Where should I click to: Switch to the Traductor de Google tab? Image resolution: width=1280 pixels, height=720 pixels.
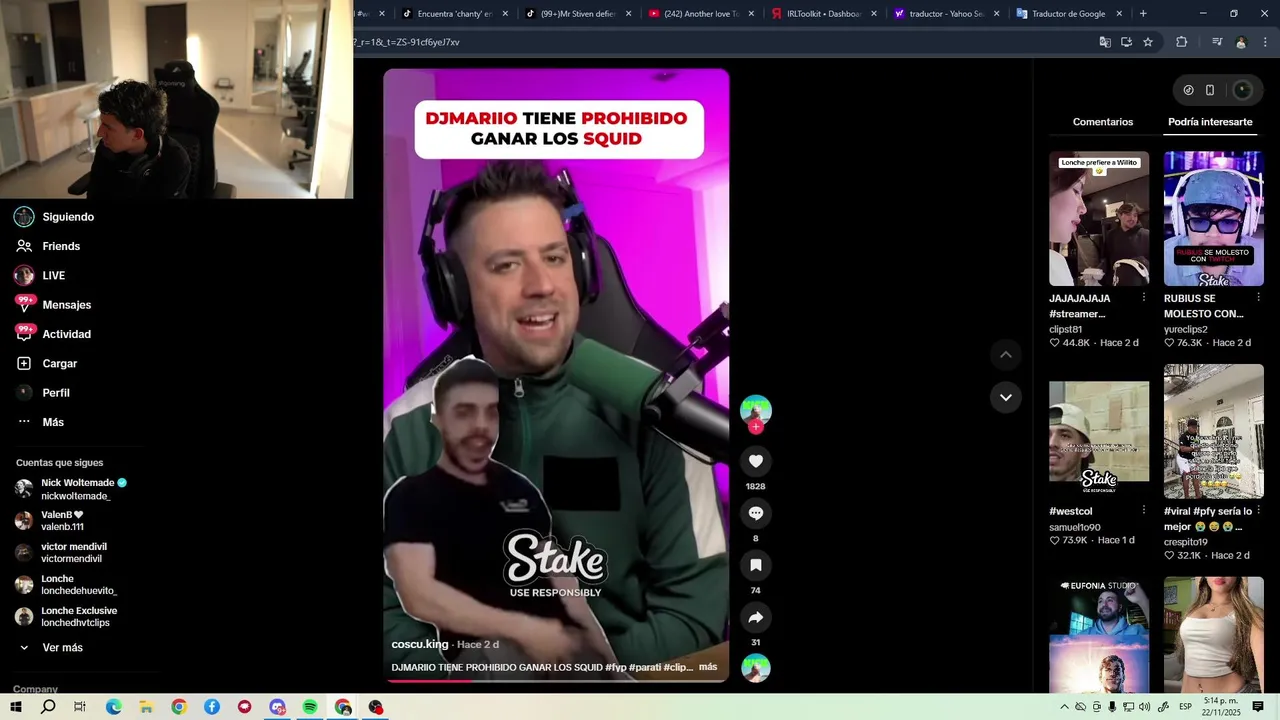click(1068, 14)
